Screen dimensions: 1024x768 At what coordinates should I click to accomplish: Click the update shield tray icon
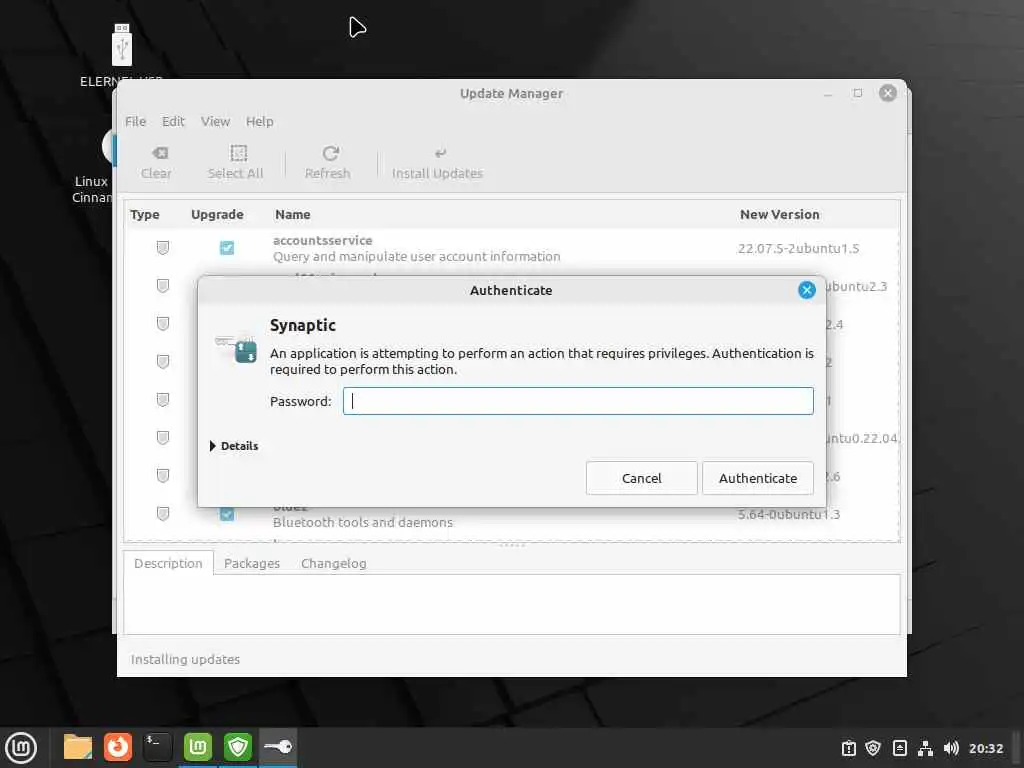[873, 748]
